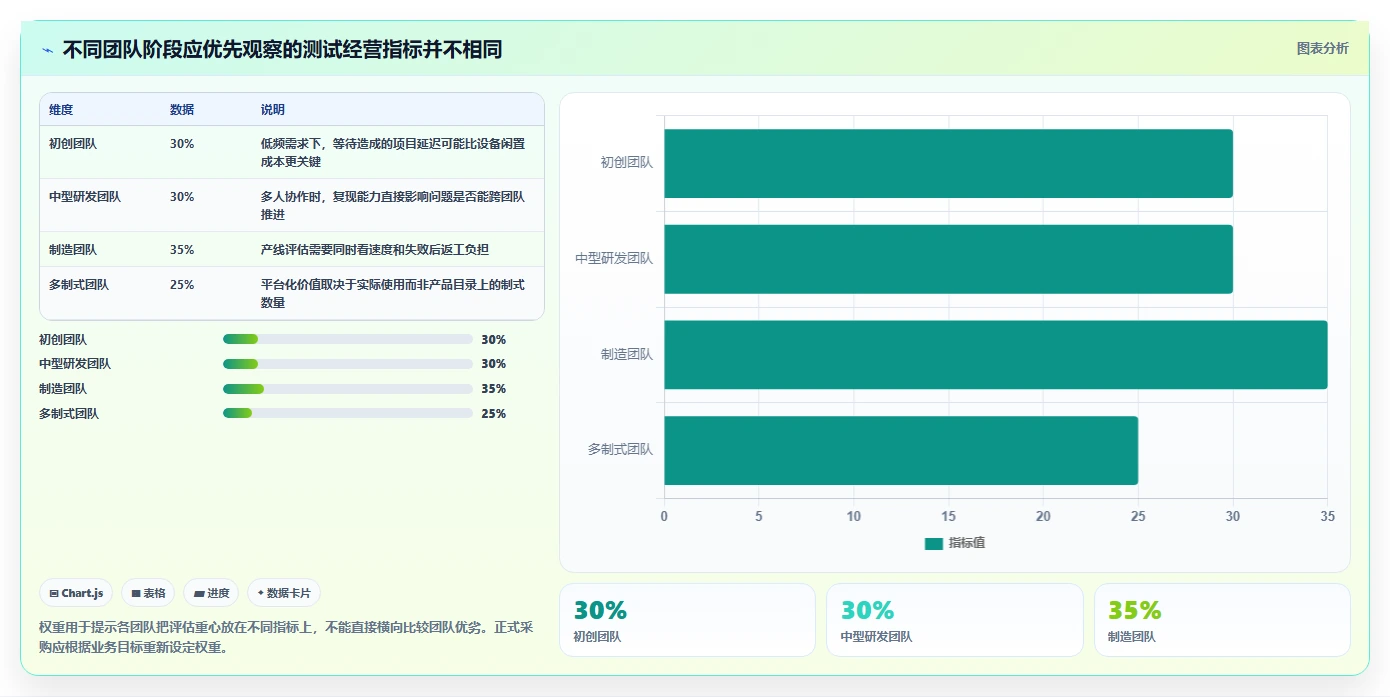
Task: Click the 中型研发团队 label in the progress list
Action: [x=75, y=364]
